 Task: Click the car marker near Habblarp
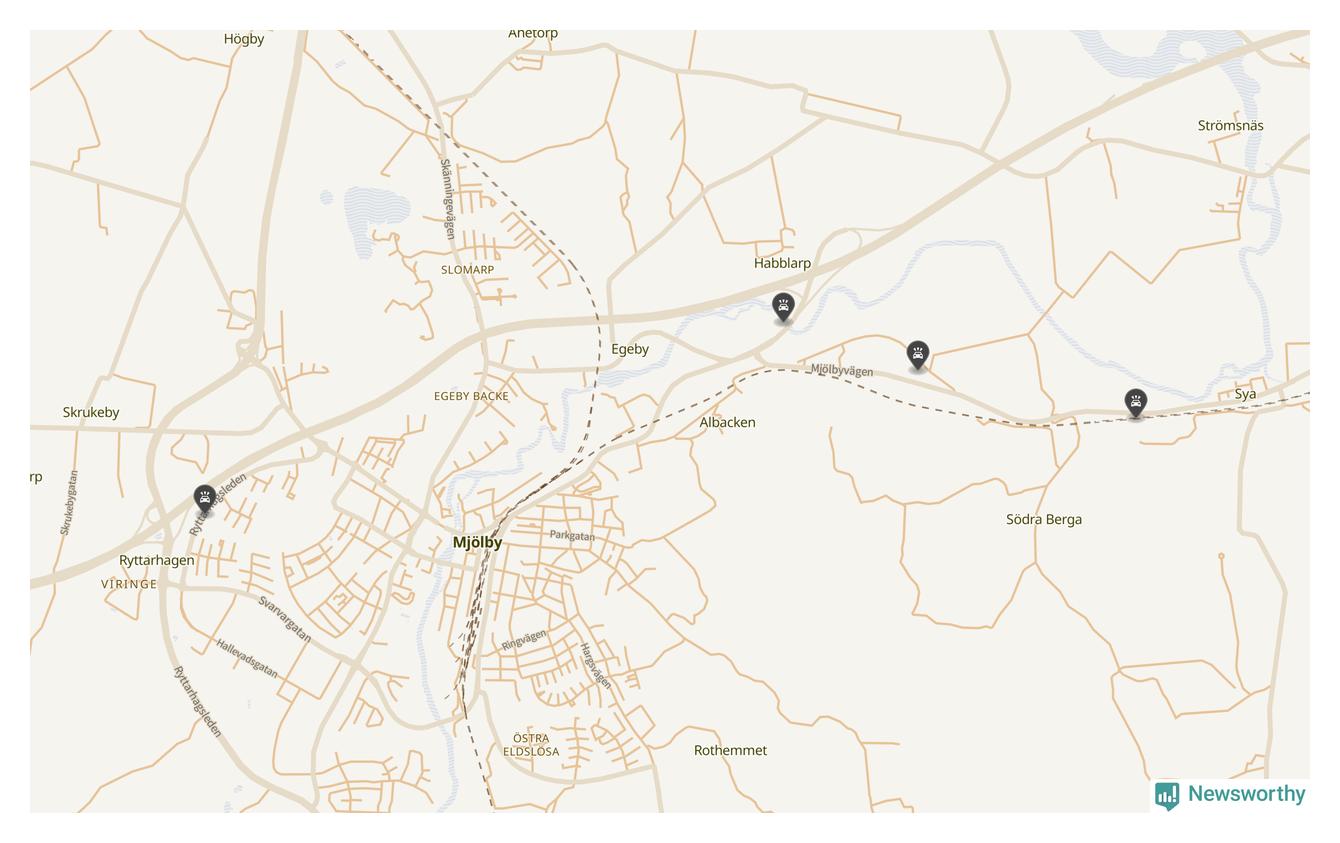click(783, 307)
